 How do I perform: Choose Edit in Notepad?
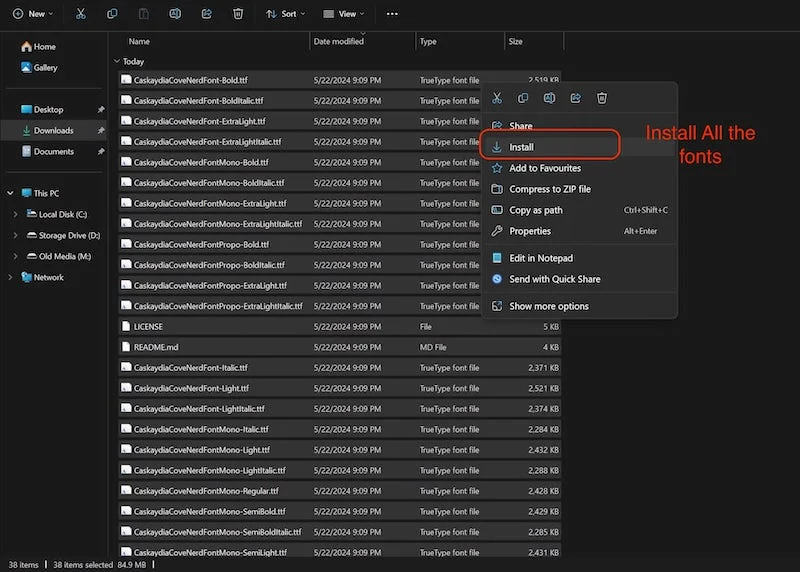point(580,258)
